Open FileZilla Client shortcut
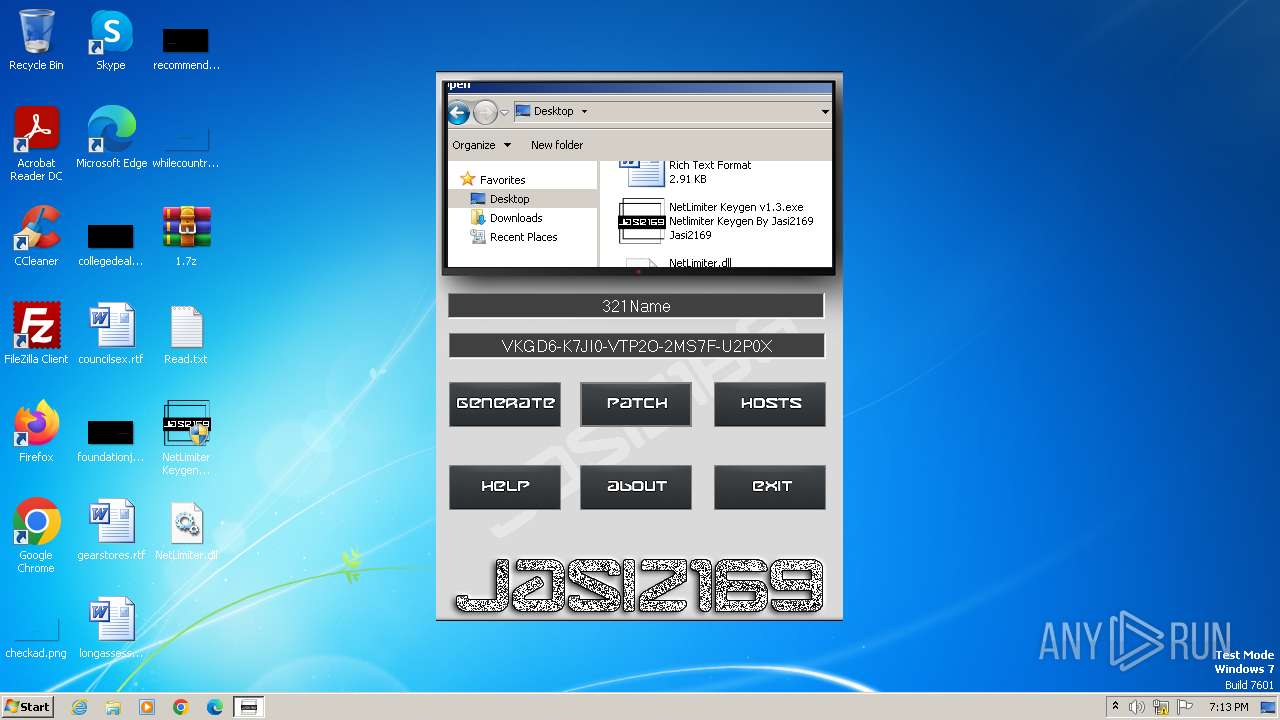This screenshot has height=720, width=1280. (x=36, y=333)
